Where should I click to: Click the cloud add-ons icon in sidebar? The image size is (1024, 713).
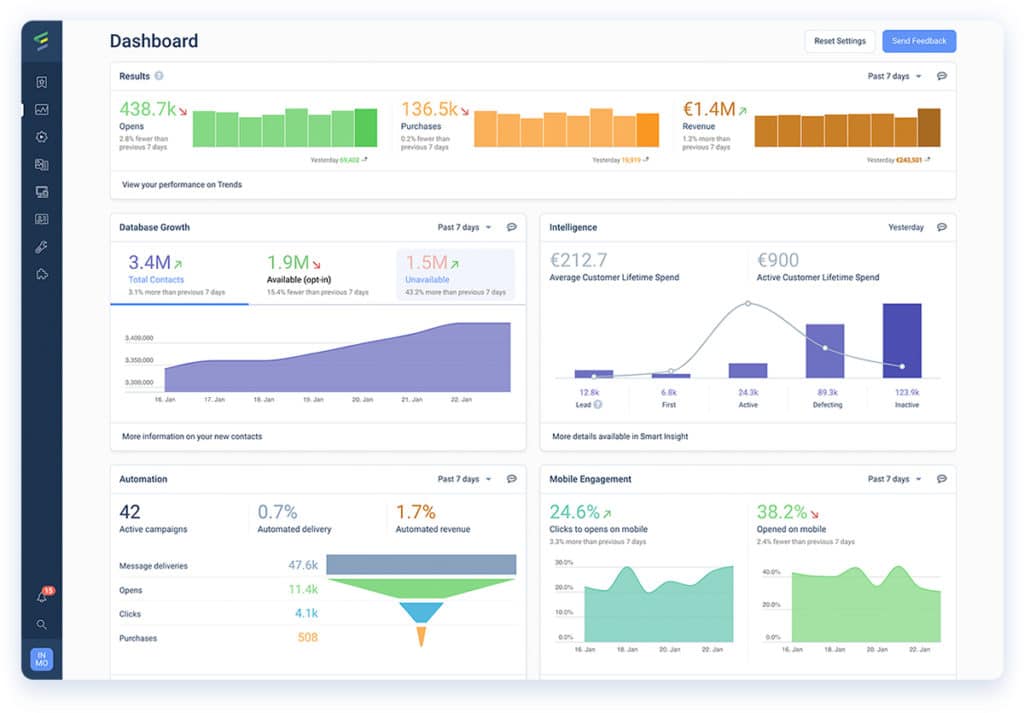point(41,274)
